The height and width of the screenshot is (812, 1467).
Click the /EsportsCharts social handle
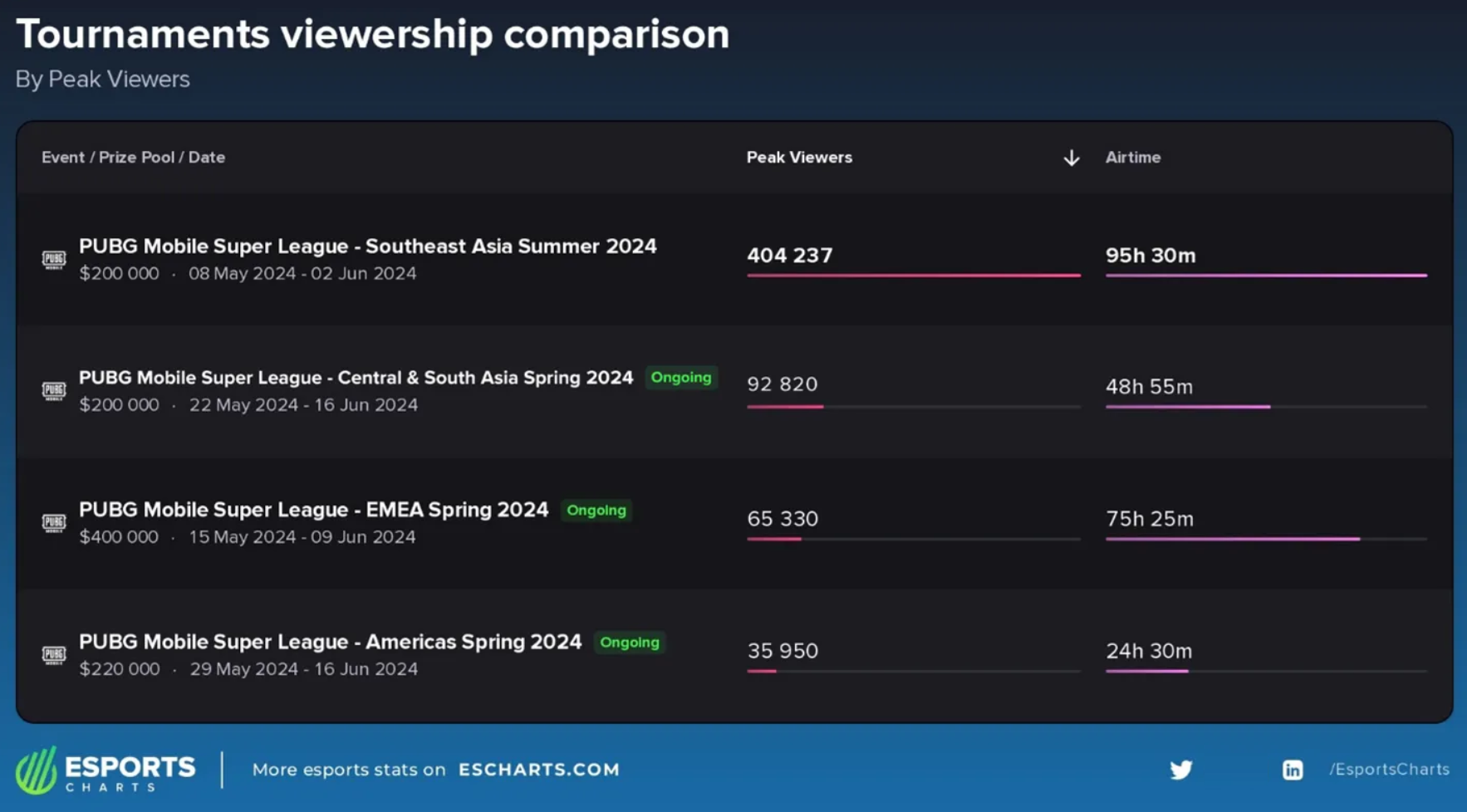coord(1390,770)
